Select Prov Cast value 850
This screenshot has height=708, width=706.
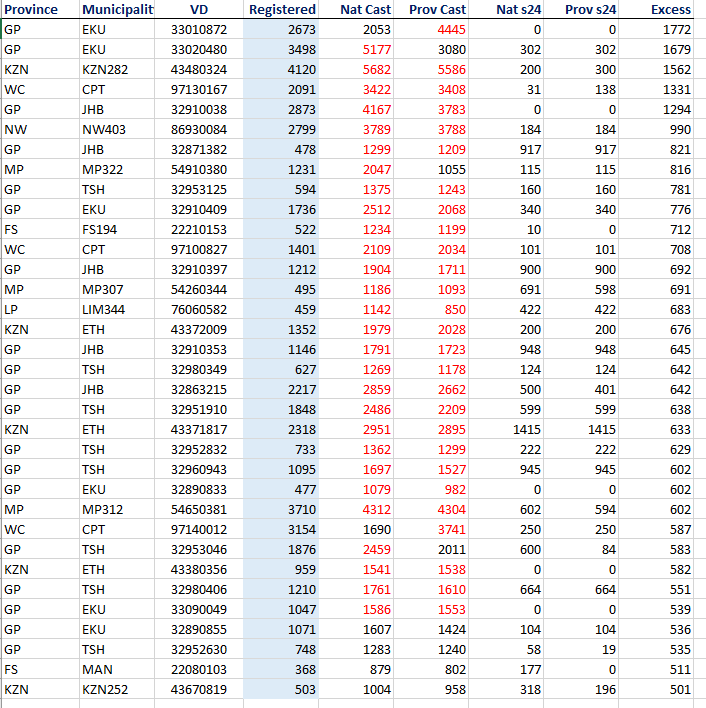(455, 310)
